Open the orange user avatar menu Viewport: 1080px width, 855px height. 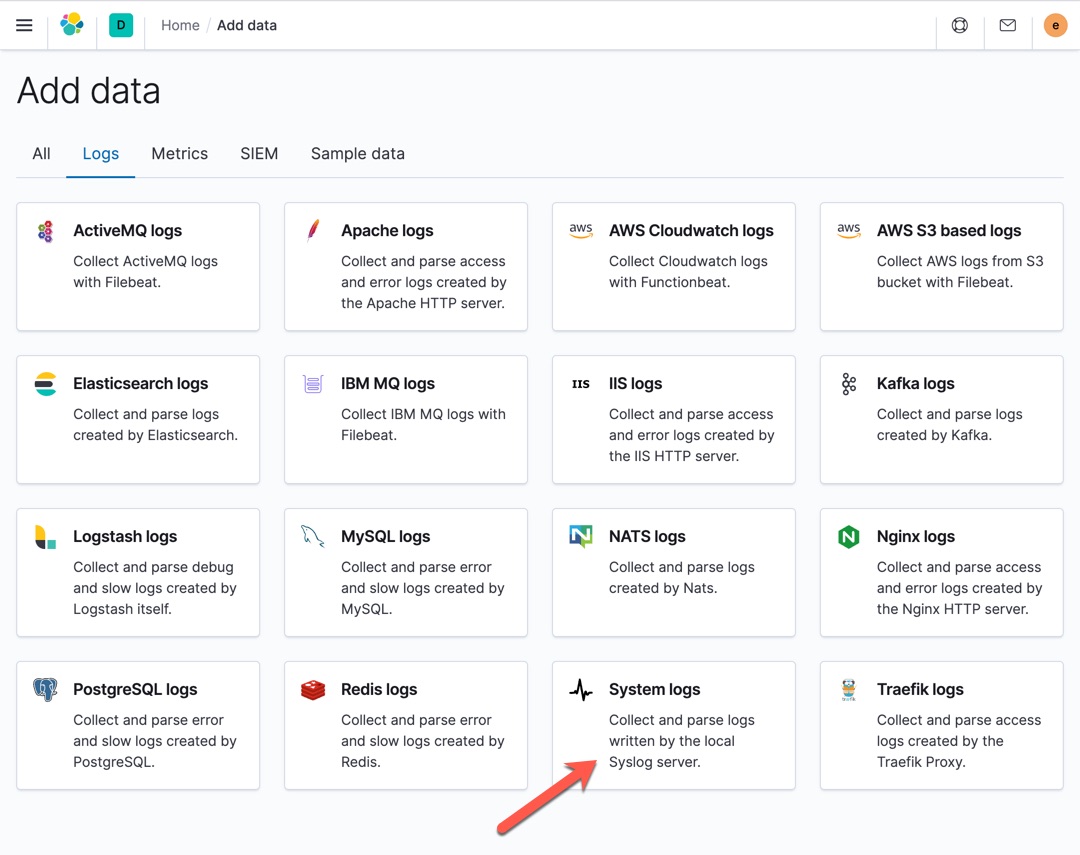click(x=1055, y=25)
